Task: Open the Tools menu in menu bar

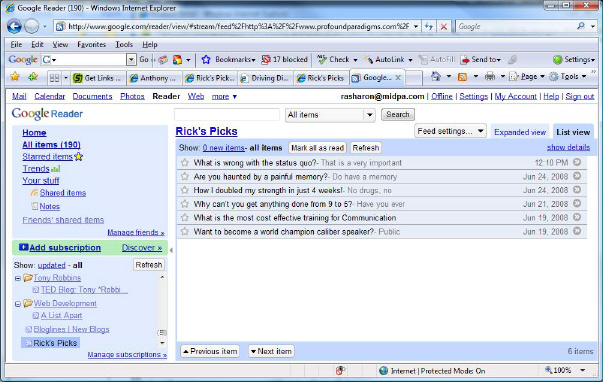Action: tap(124, 45)
